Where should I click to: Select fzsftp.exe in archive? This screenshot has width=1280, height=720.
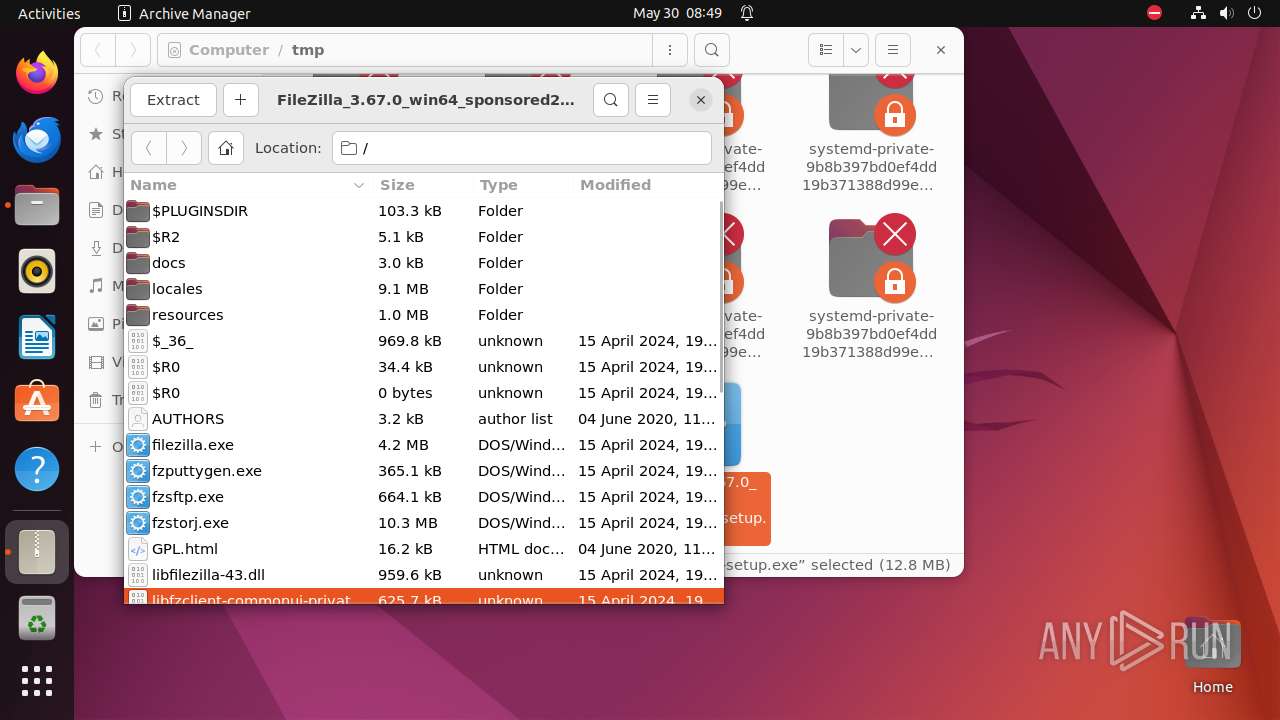[x=422, y=497]
